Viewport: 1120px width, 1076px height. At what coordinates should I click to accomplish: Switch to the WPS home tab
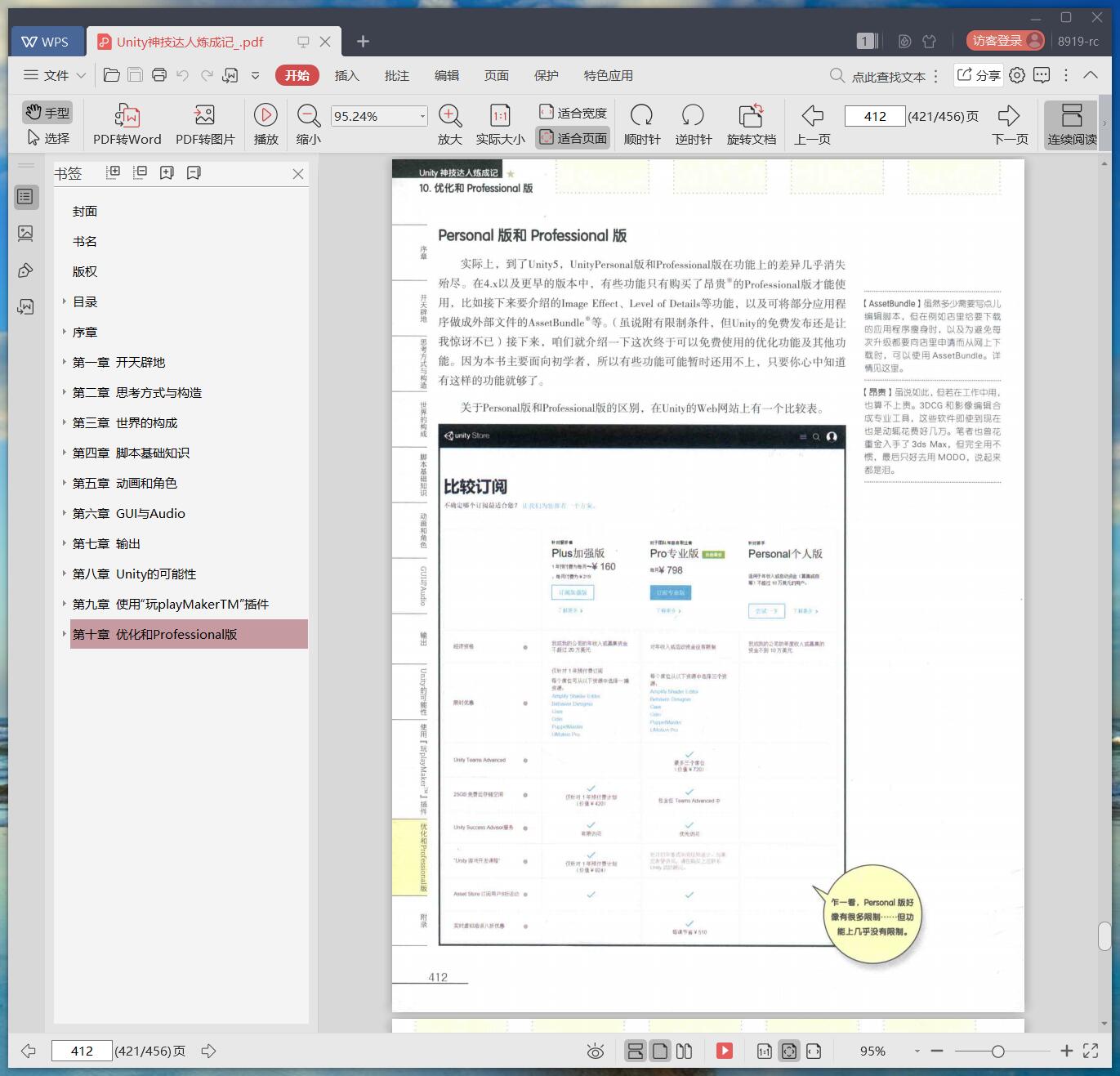pos(46,42)
